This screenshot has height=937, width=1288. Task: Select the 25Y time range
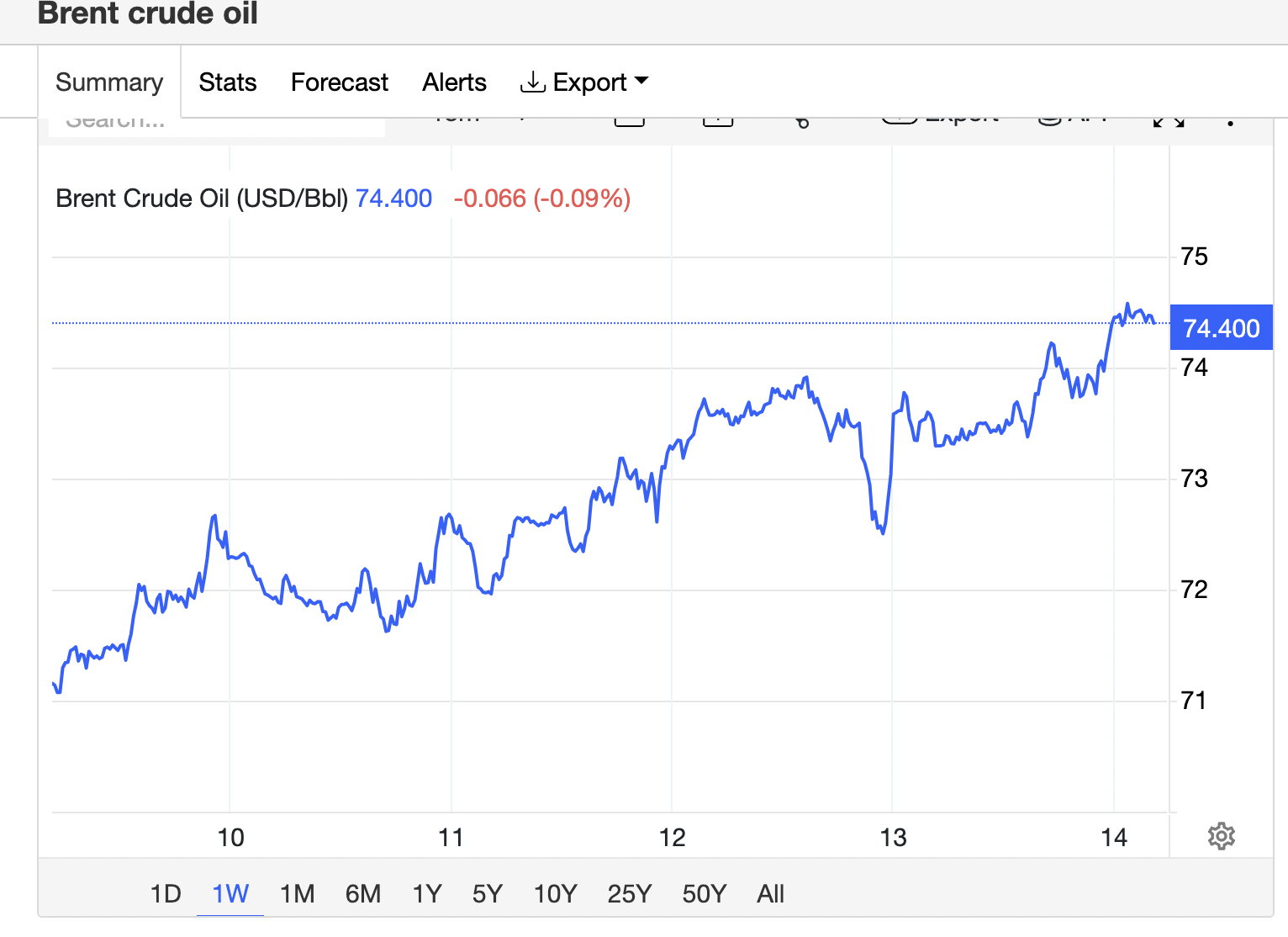tap(630, 893)
